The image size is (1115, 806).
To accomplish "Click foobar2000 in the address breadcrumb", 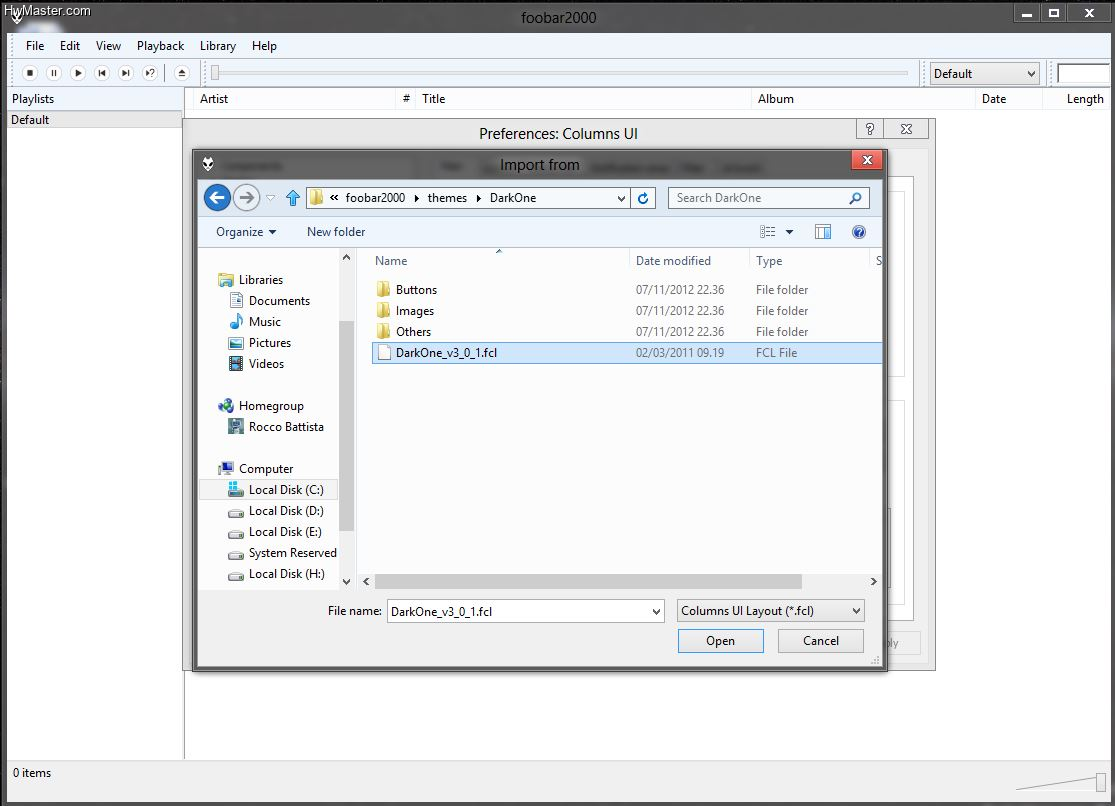I will pos(375,198).
